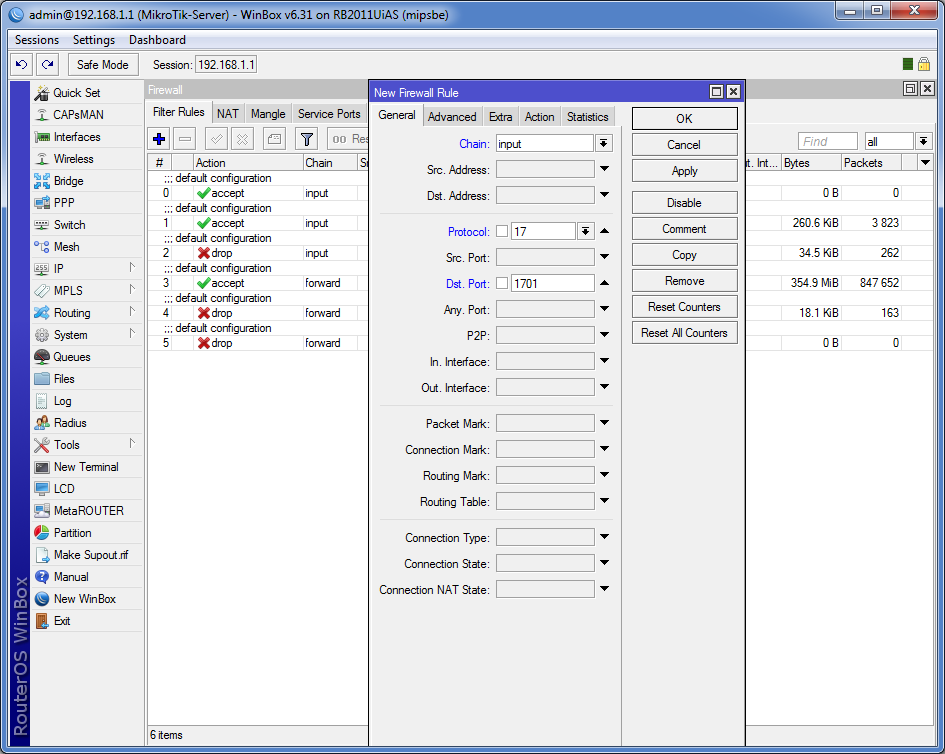The width and height of the screenshot is (945, 754).
Task: Switch to the Mangle tab
Action: (268, 114)
